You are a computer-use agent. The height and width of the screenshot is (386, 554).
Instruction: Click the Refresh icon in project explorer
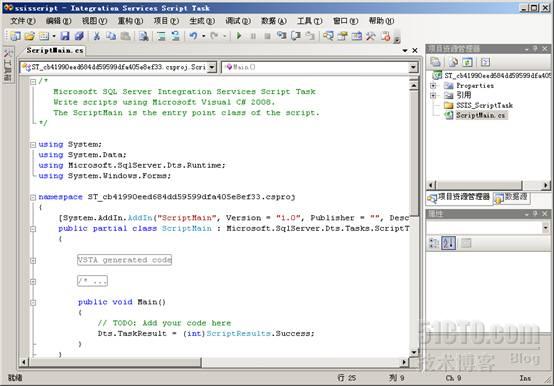[467, 62]
